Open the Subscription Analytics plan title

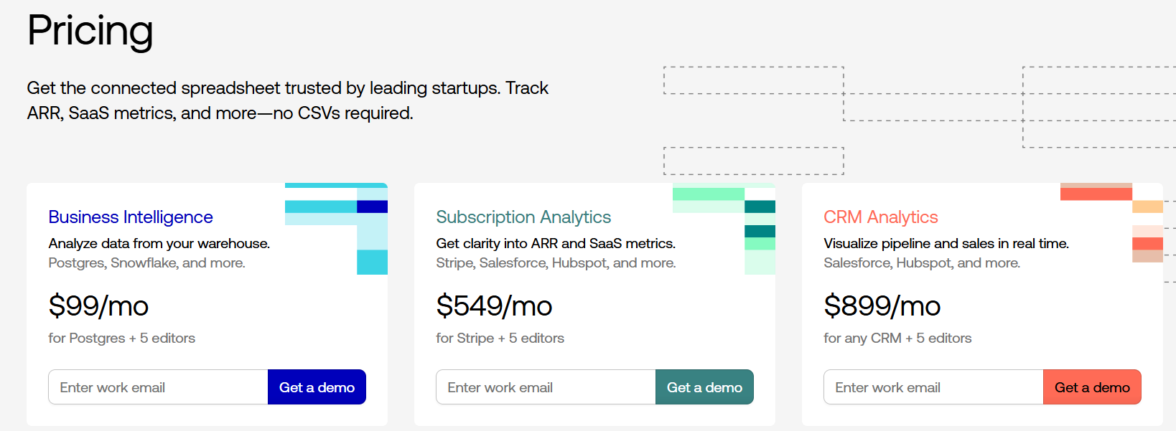tap(523, 217)
